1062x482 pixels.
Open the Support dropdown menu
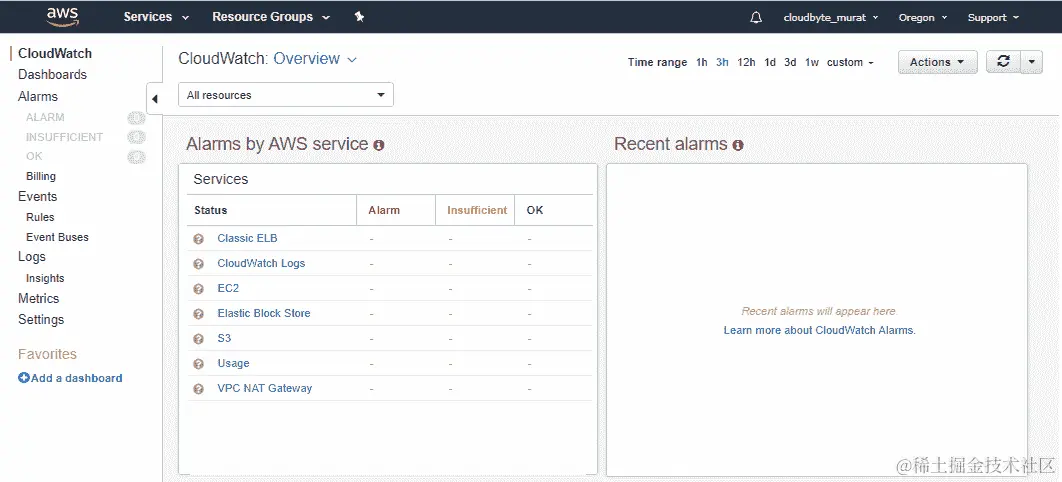[x=993, y=18]
